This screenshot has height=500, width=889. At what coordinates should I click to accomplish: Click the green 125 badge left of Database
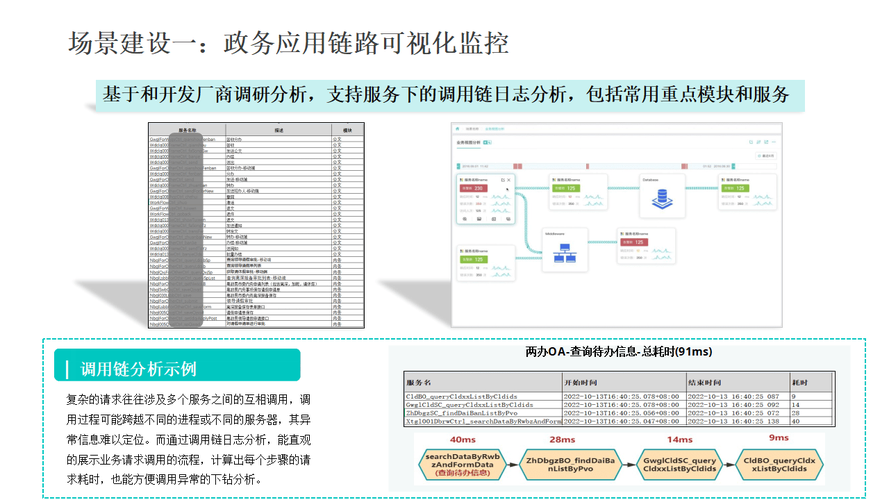(565, 188)
